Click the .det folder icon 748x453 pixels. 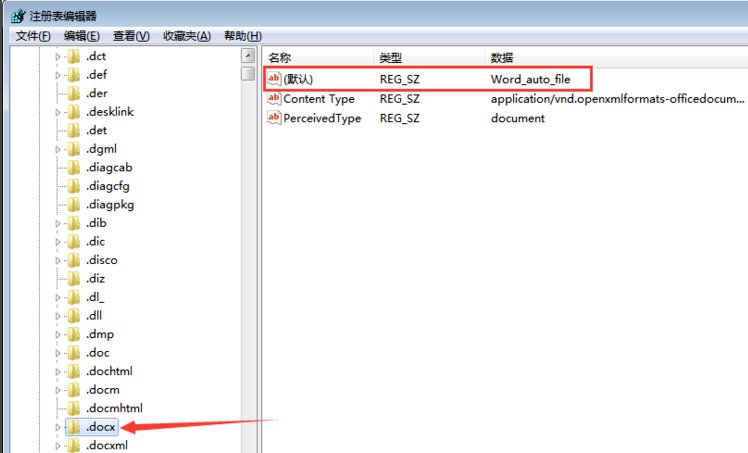[x=73, y=131]
